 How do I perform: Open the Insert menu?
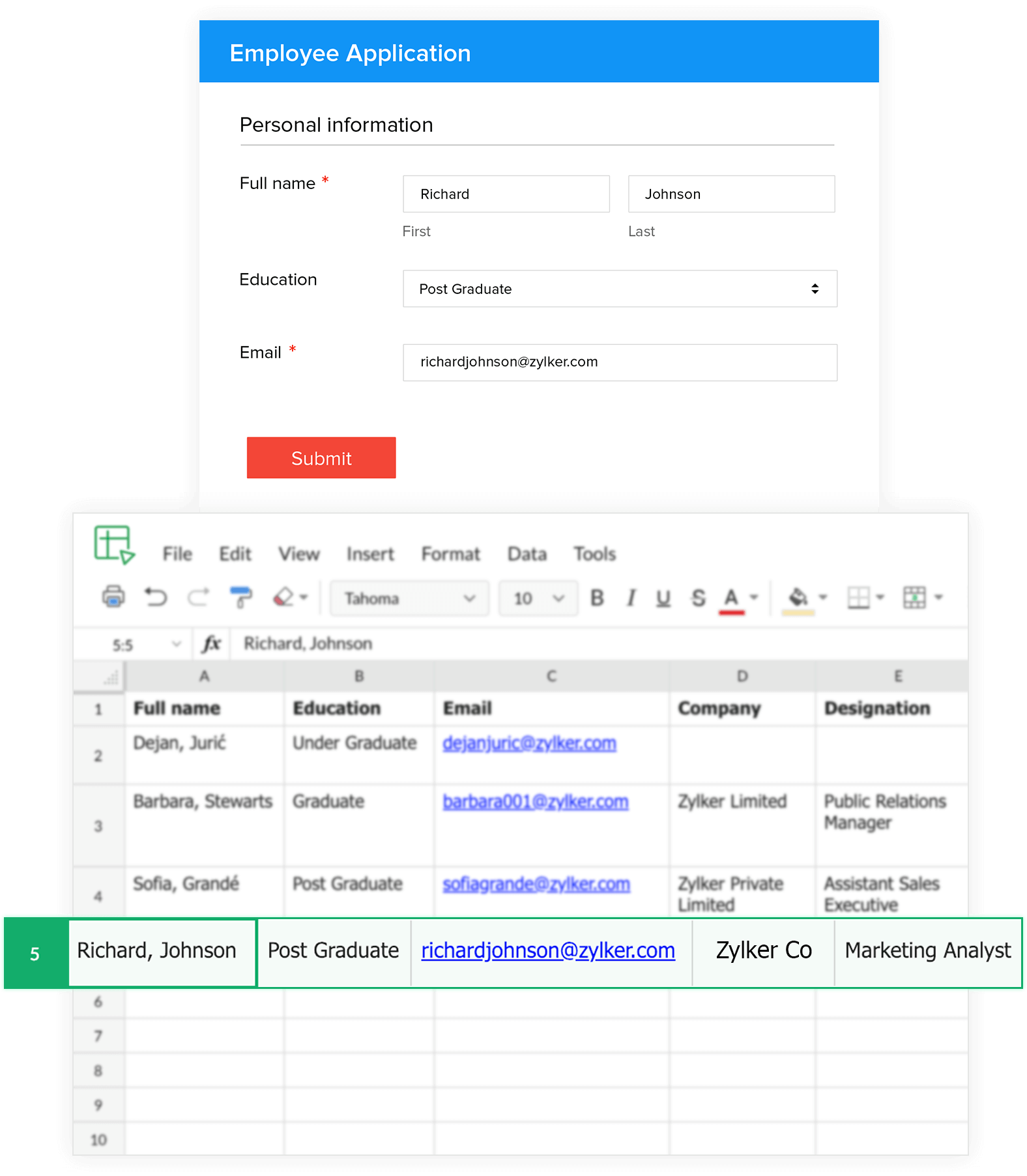[x=370, y=554]
